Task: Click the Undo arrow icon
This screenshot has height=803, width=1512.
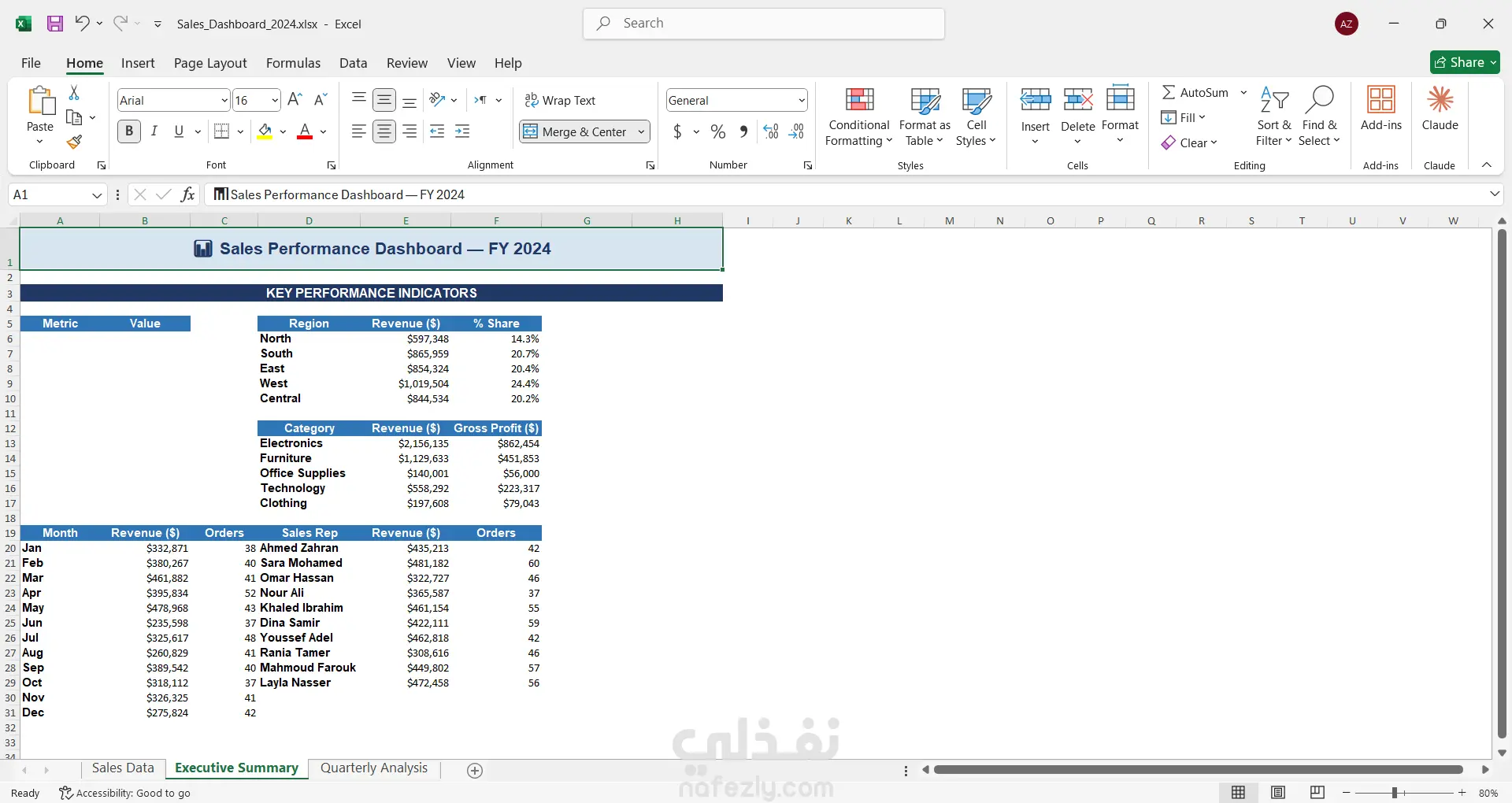Action: (82, 24)
